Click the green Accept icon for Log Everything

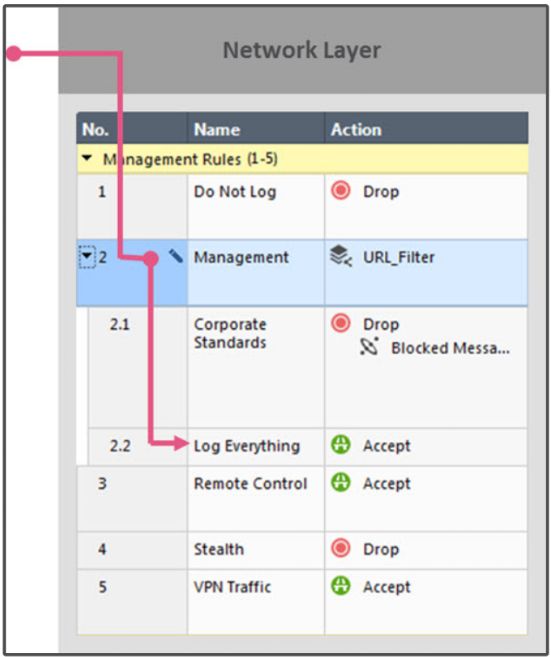[x=341, y=445]
